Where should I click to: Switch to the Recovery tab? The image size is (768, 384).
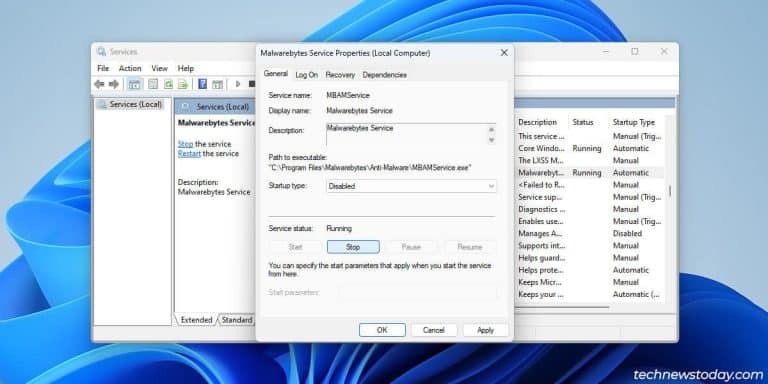[x=340, y=75]
